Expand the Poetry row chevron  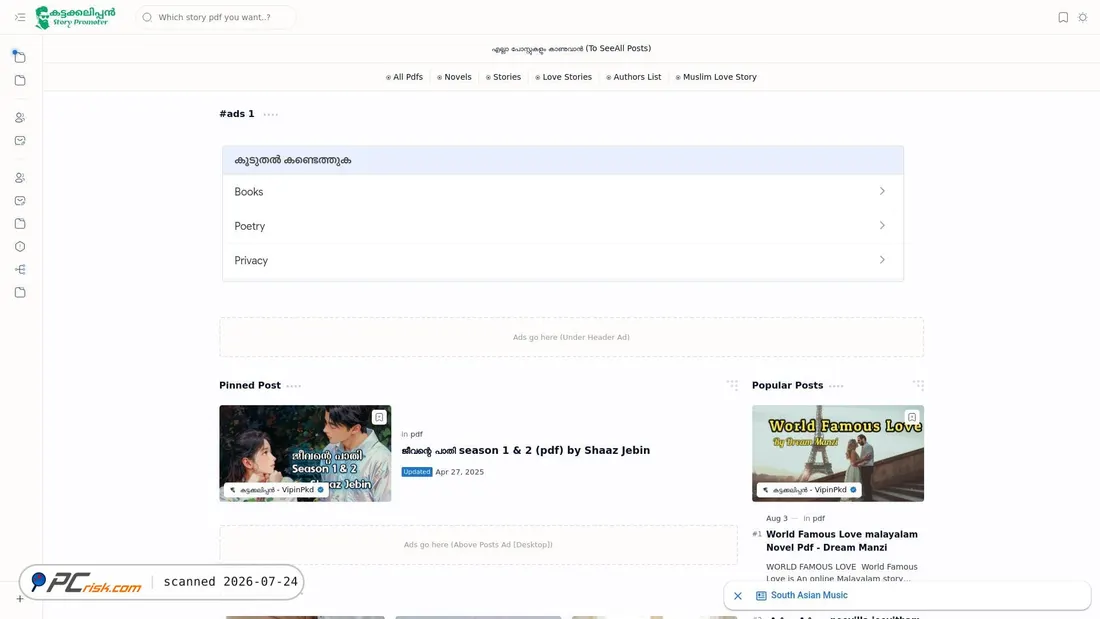[882, 225]
